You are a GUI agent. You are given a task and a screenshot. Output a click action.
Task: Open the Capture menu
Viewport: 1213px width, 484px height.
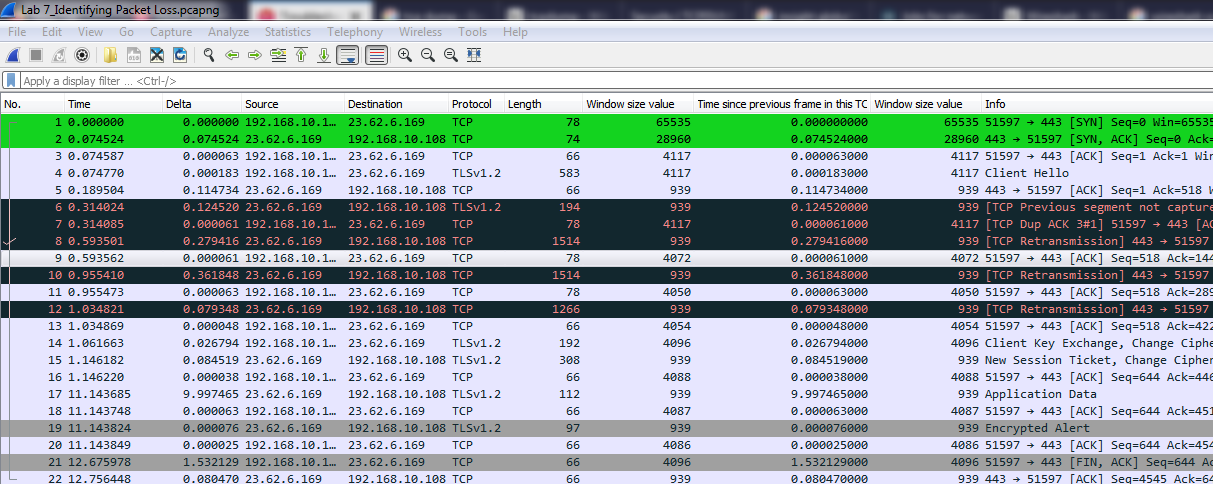pyautogui.click(x=171, y=32)
